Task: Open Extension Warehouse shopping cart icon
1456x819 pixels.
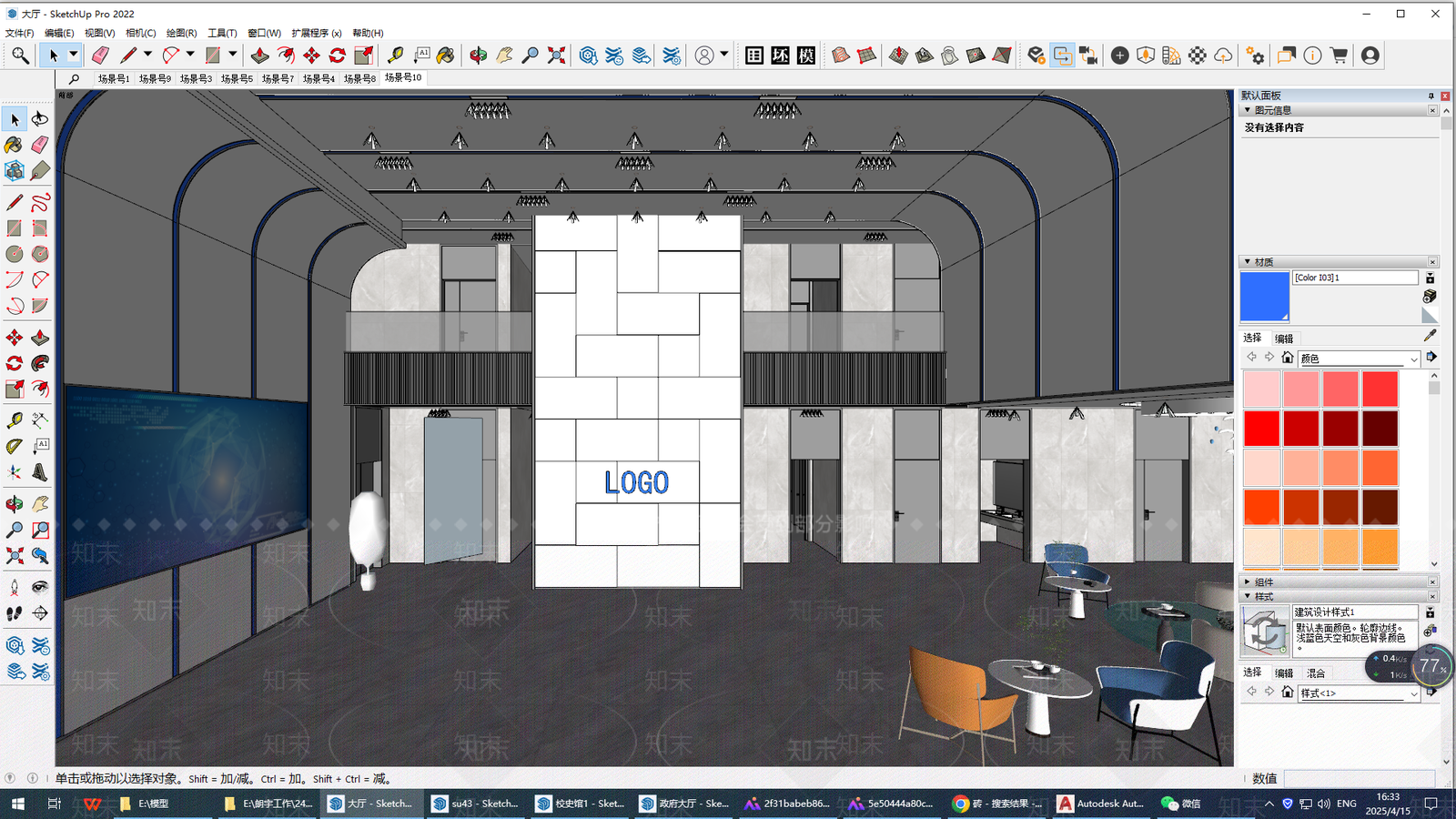Action: pos(1339,56)
